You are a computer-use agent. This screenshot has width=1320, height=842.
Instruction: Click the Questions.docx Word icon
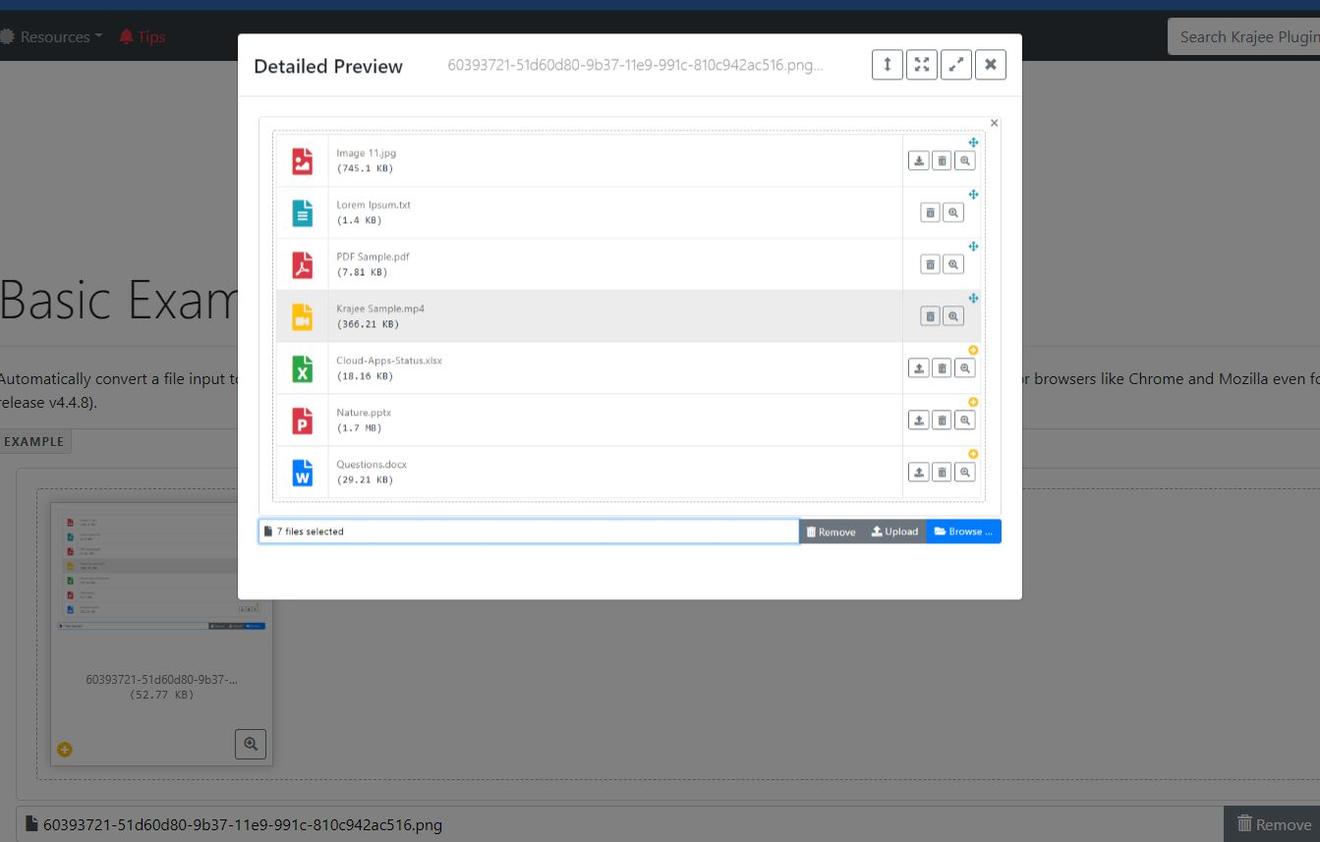click(x=302, y=472)
